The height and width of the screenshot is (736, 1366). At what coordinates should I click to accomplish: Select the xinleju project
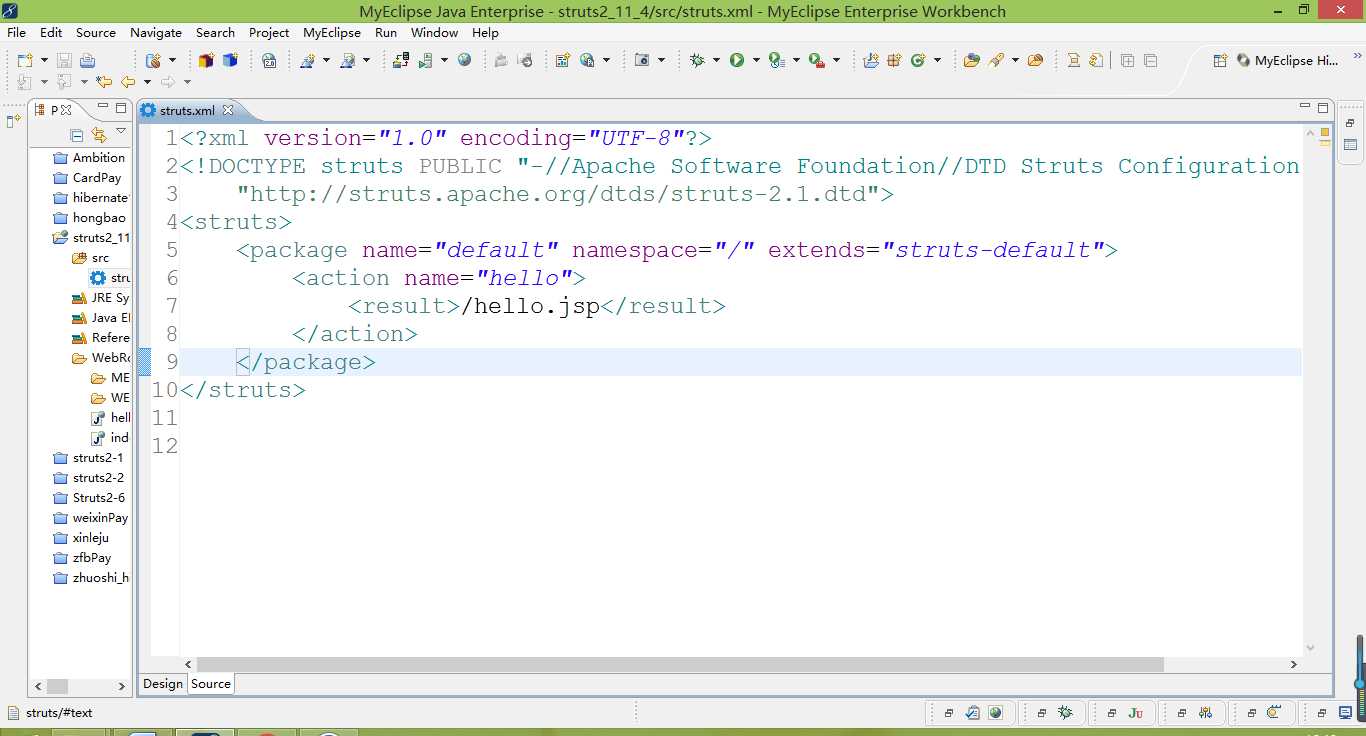pos(81,538)
